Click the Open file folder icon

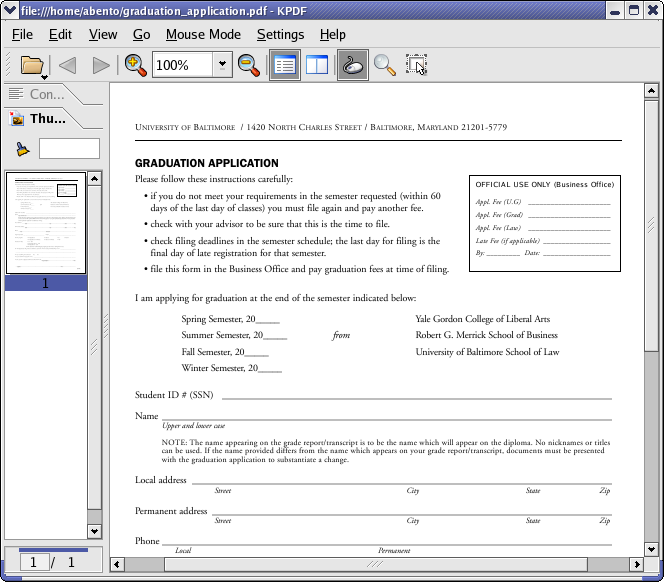31,65
